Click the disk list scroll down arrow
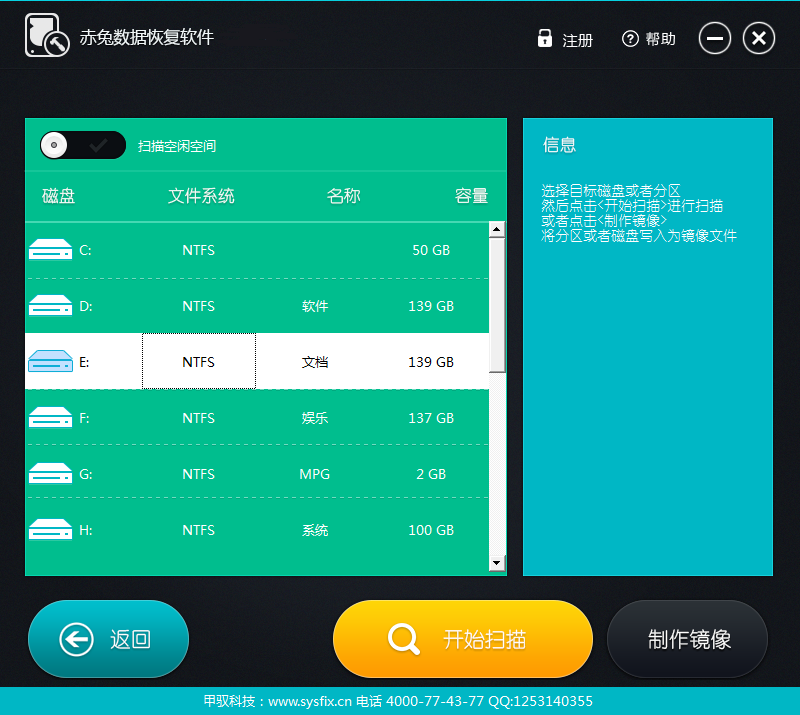The image size is (800, 715). pos(497,563)
